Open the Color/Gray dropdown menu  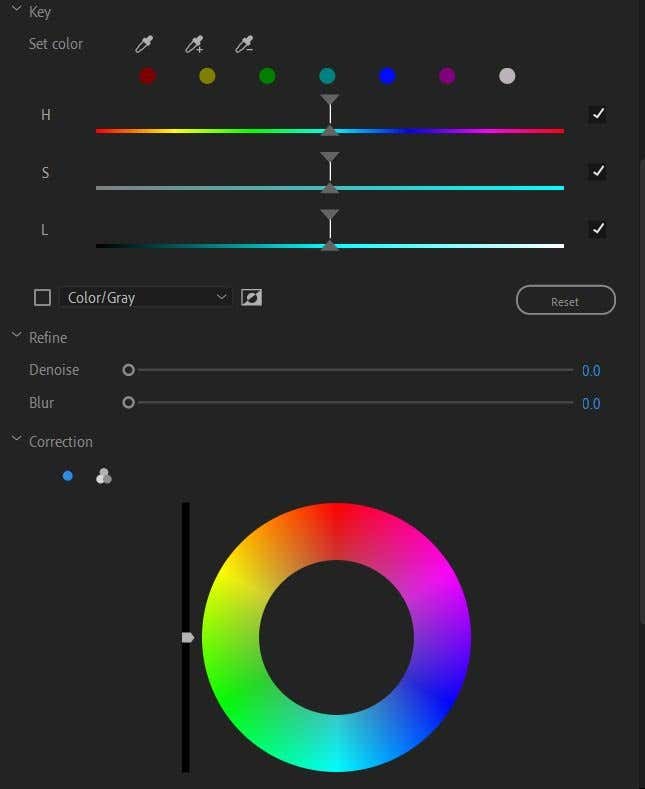point(146,297)
